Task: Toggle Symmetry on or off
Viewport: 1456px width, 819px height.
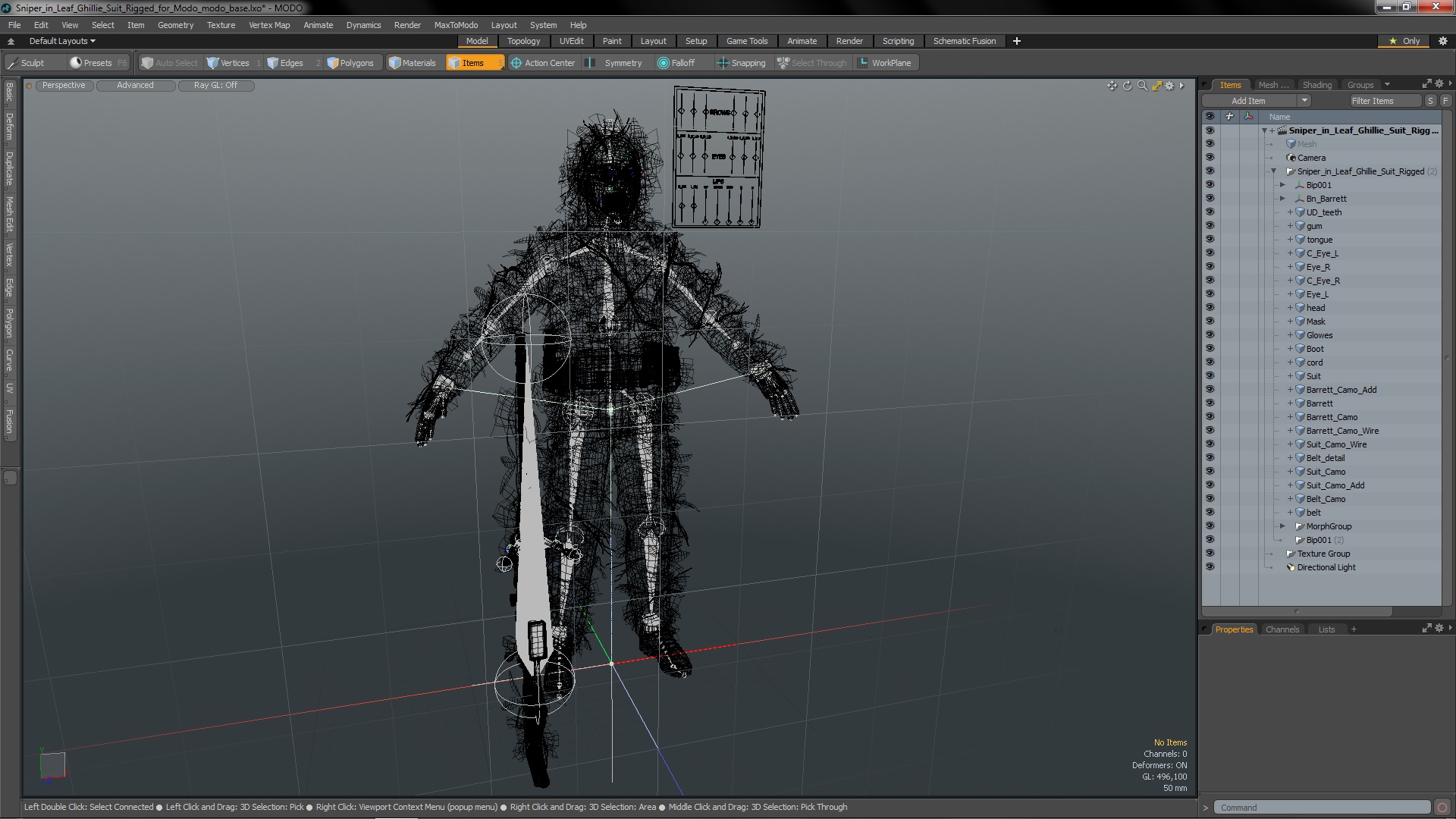Action: [615, 63]
